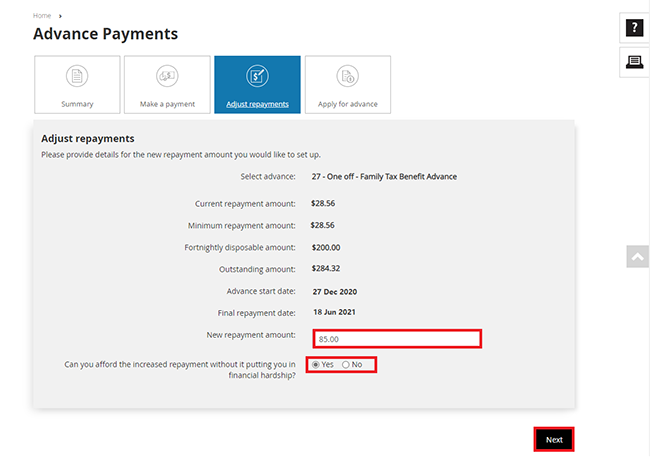
Task: Click the 'Advance start date:' label
Action: (x=261, y=291)
